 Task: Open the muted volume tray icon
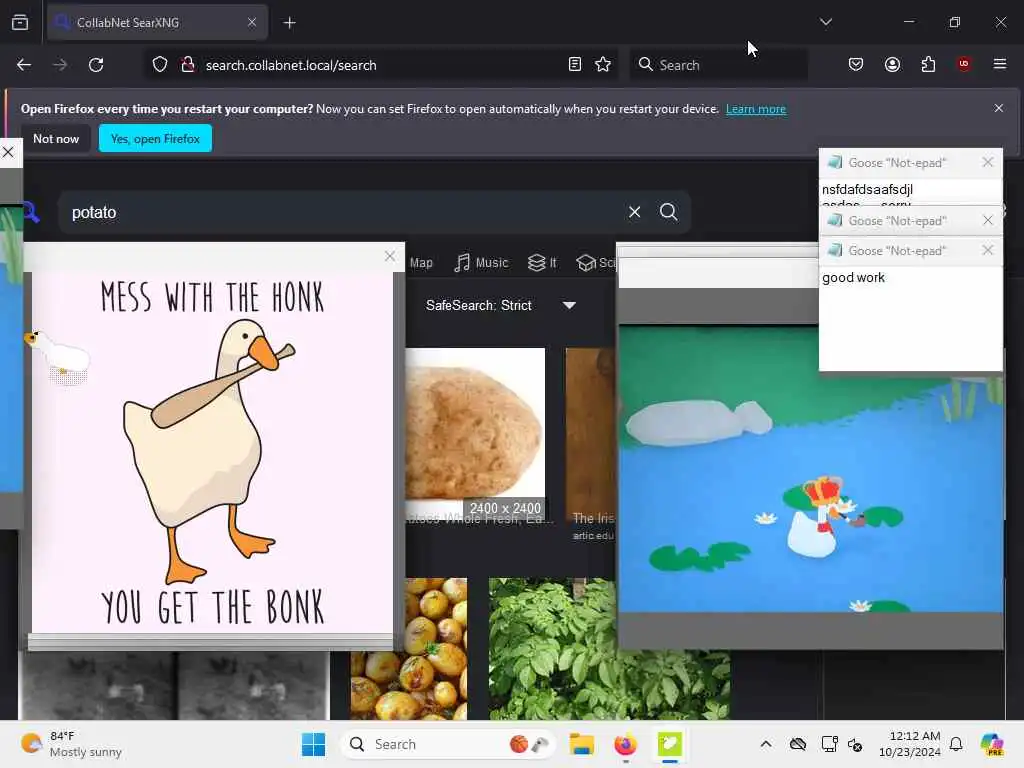[x=855, y=744]
